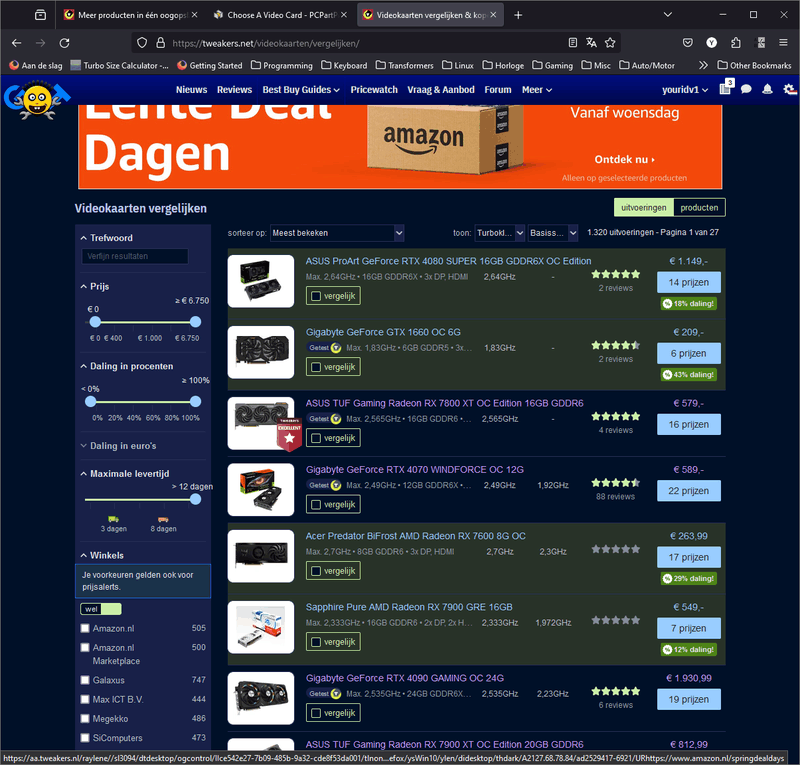The width and height of the screenshot is (800, 765).
Task: Open the Turbokl... column dropdown
Action: point(499,233)
